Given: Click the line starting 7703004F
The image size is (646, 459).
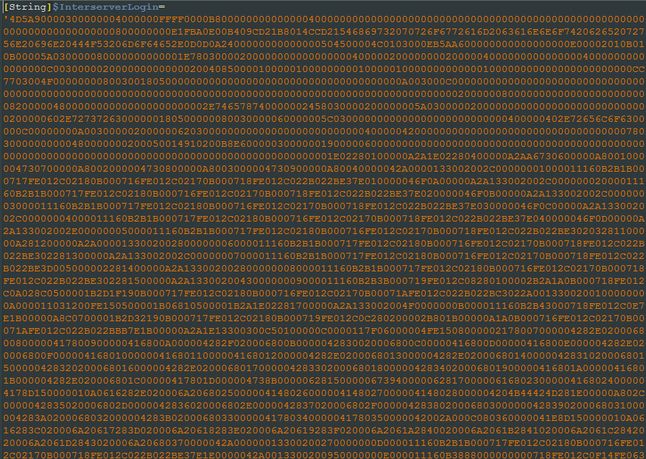Looking at the screenshot, I should click(325, 81).
